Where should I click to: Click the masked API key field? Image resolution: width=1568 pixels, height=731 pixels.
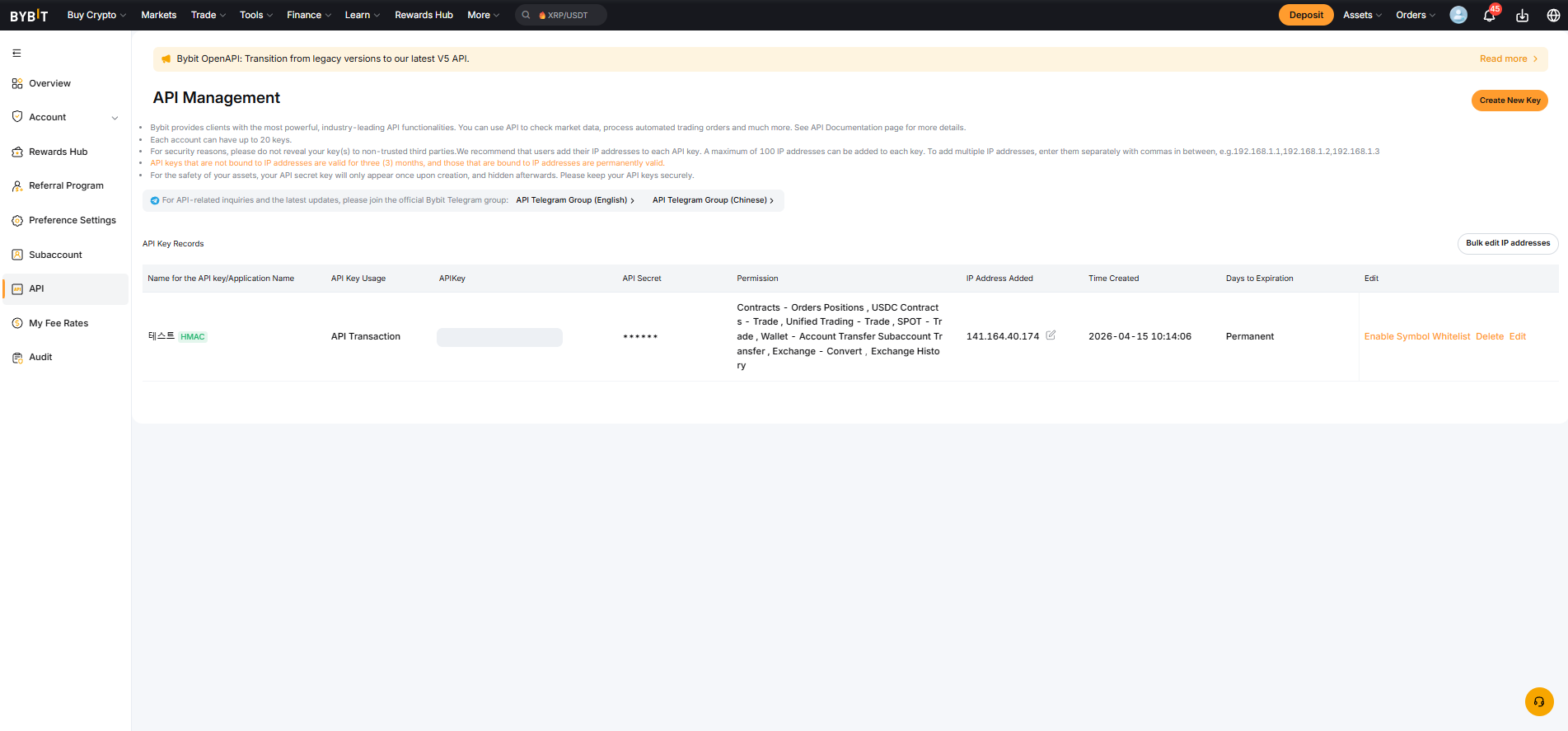tap(499, 337)
